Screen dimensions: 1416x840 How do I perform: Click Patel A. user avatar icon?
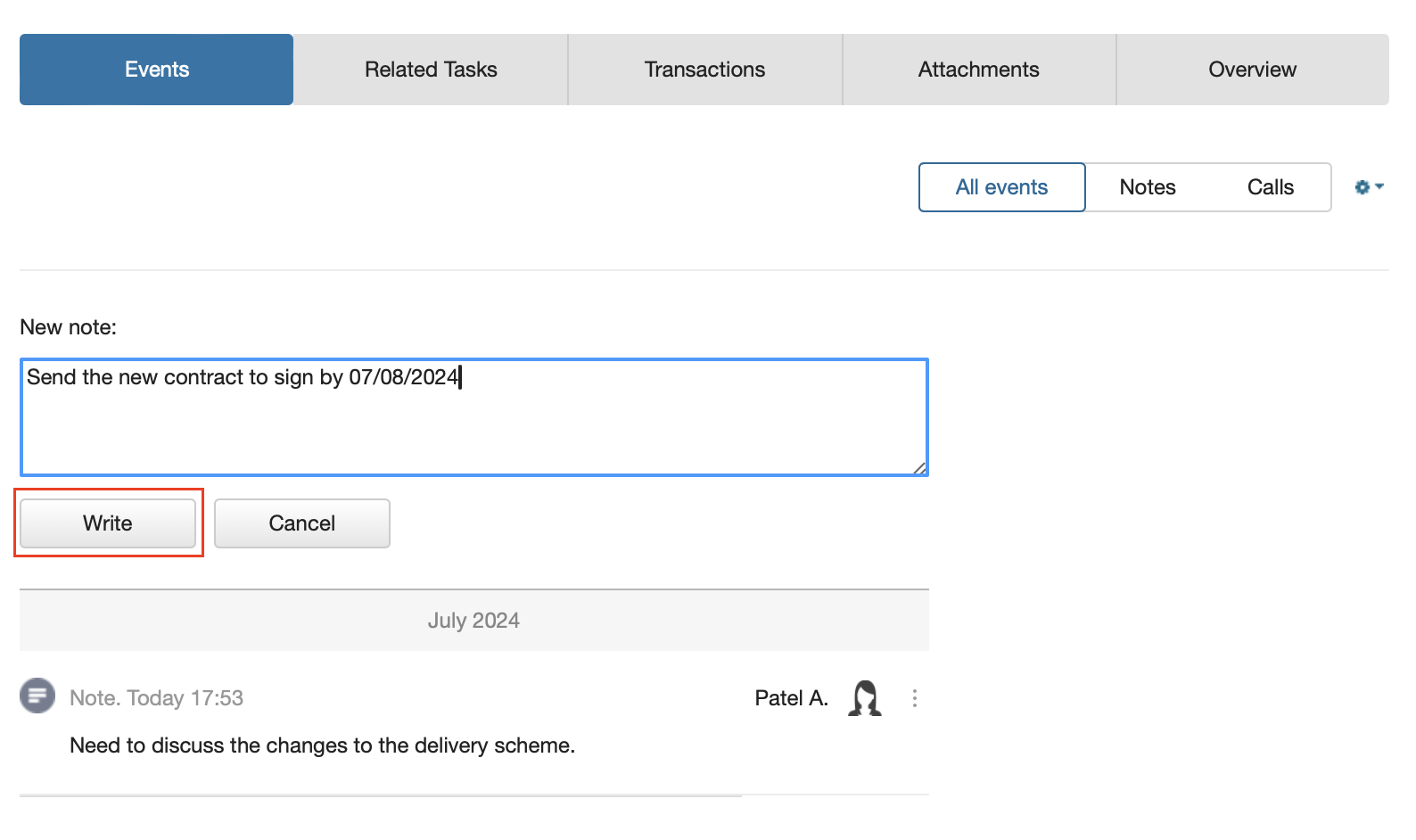[865, 698]
